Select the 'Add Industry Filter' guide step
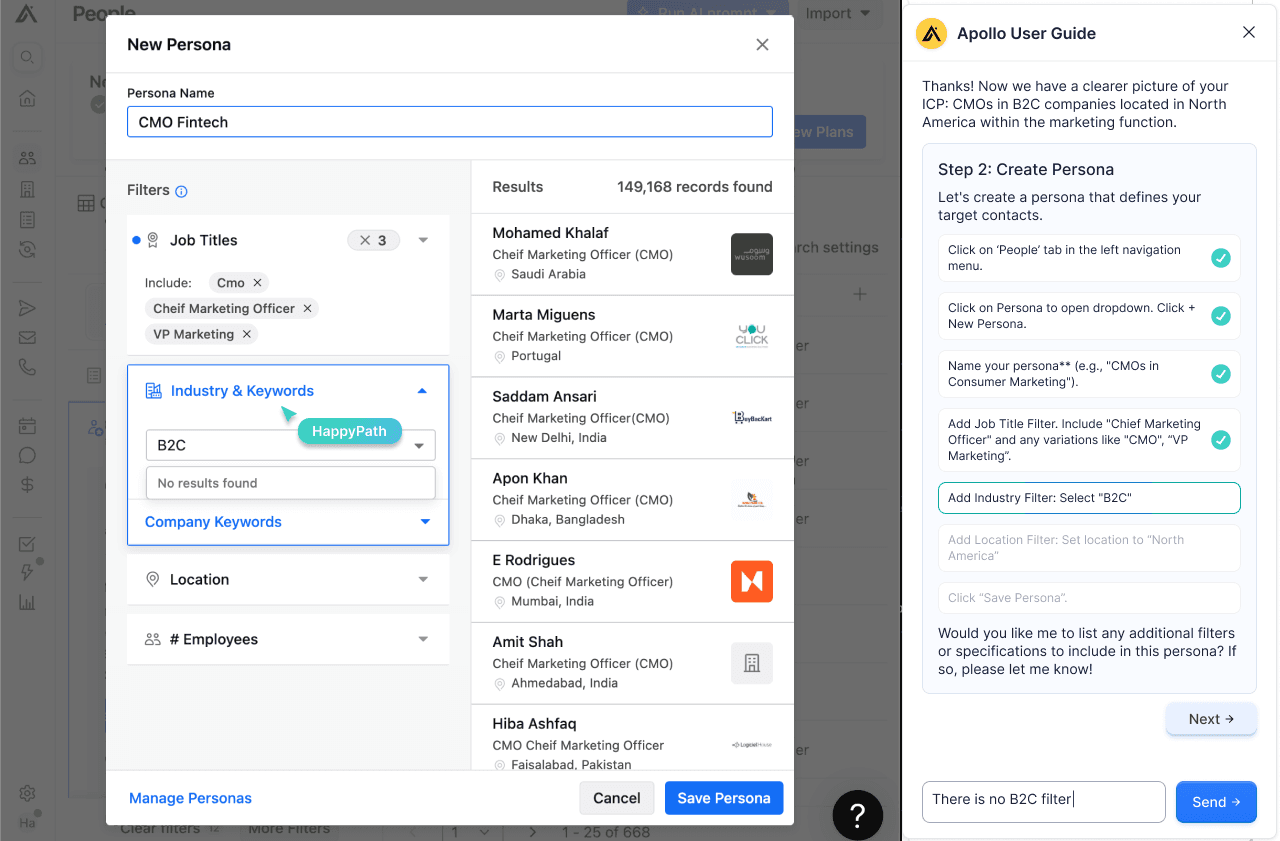 pyautogui.click(x=1089, y=498)
